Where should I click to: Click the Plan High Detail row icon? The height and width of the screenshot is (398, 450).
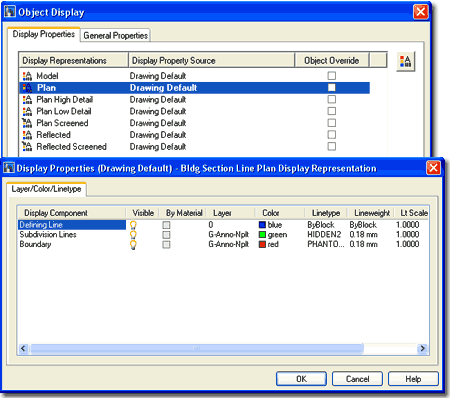[27, 100]
